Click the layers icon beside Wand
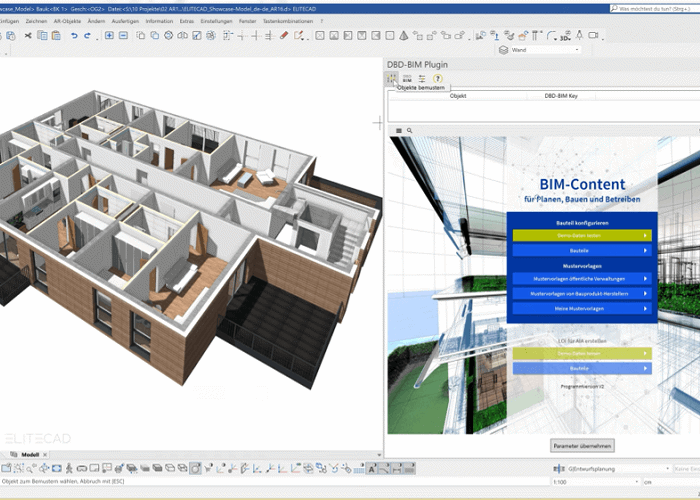This screenshot has width=700, height=500. click(504, 50)
